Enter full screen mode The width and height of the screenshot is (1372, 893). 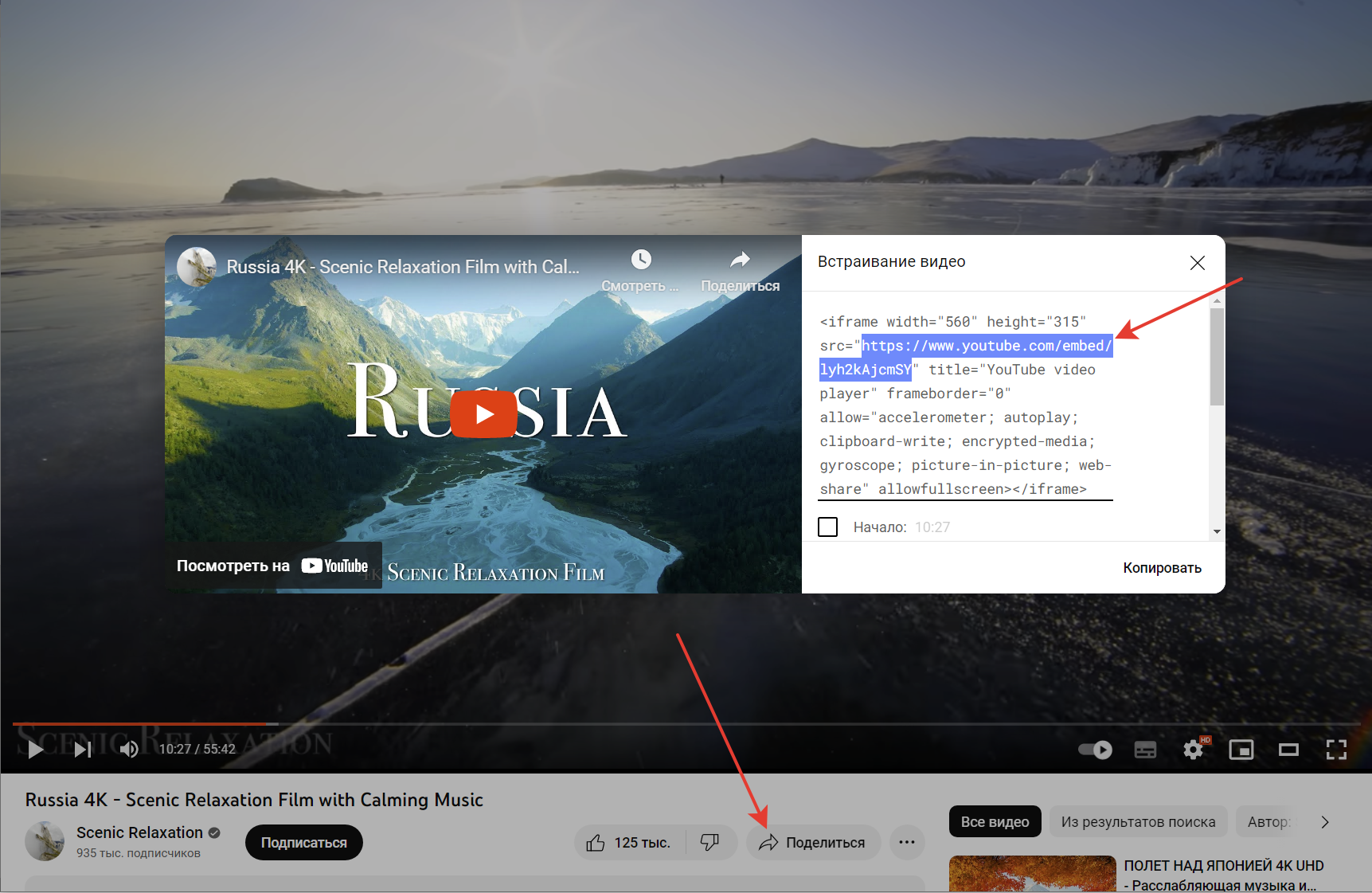coord(1336,750)
